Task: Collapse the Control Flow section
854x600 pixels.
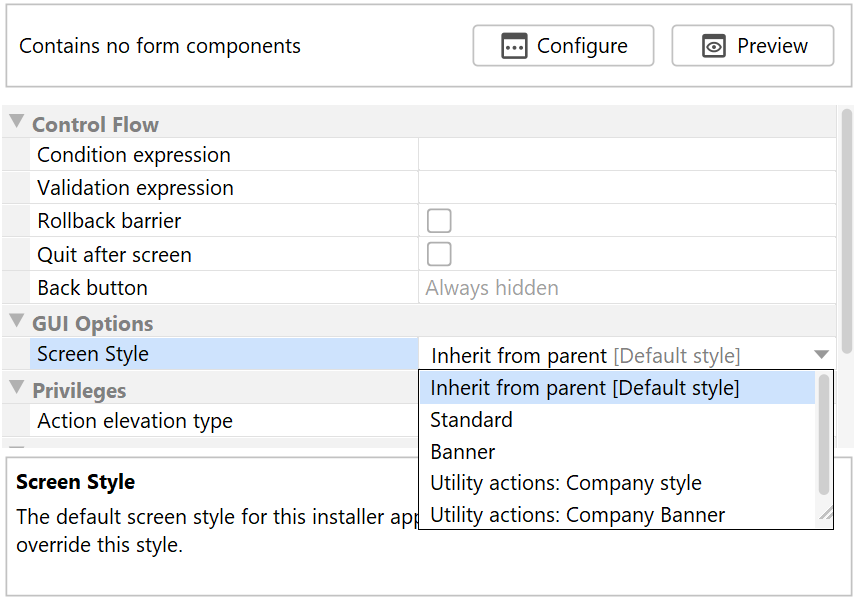Action: (x=17, y=123)
